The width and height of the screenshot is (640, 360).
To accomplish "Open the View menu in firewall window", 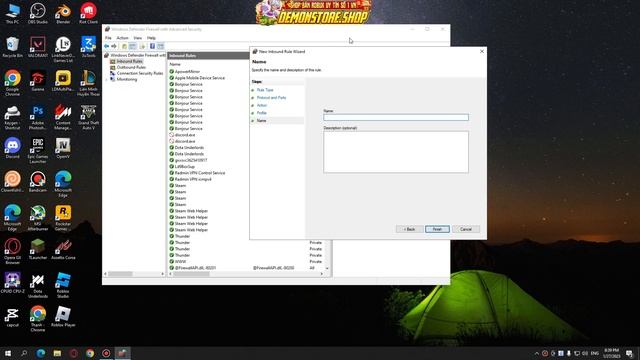I will click(138, 38).
